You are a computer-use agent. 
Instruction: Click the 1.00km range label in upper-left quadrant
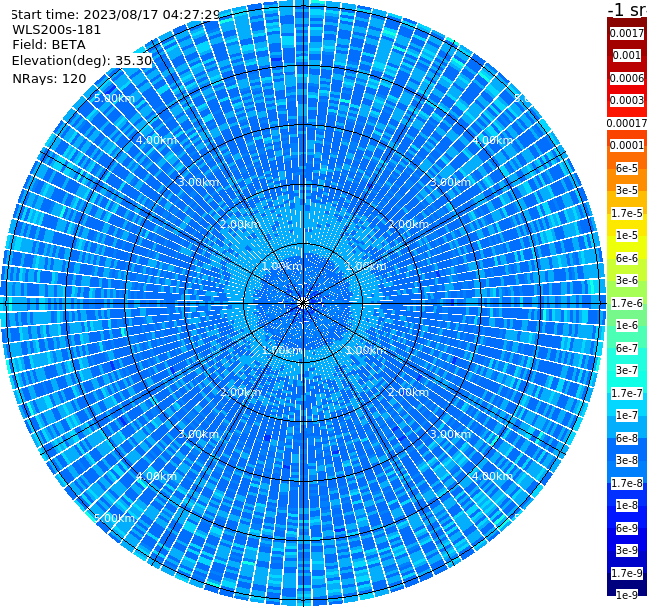pyautogui.click(x=282, y=266)
